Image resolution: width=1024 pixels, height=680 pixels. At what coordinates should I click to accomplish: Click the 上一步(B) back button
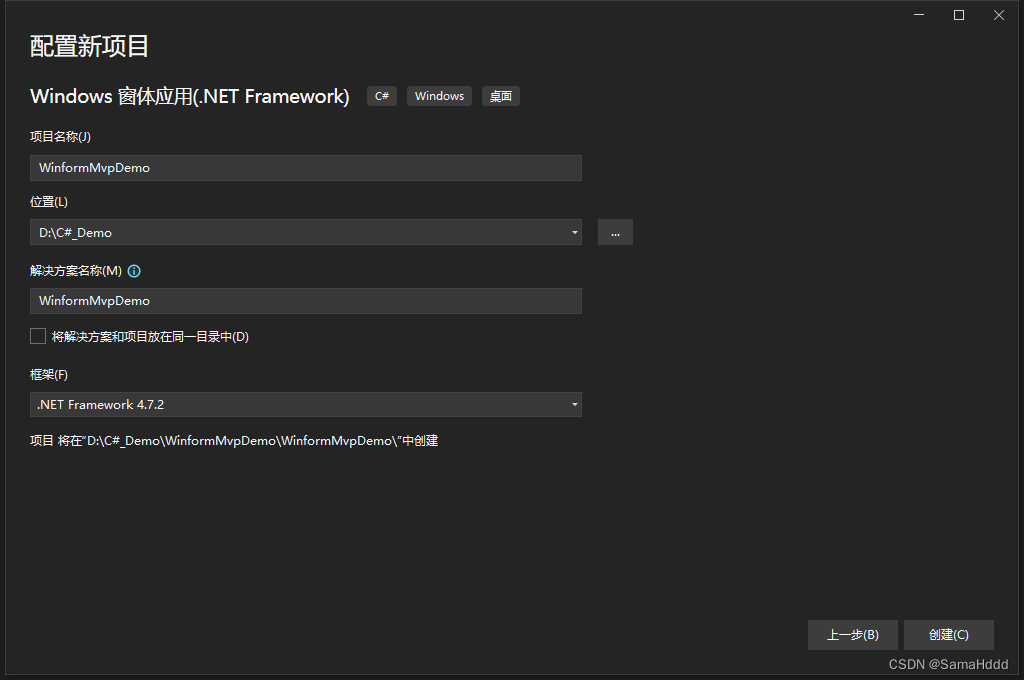852,634
